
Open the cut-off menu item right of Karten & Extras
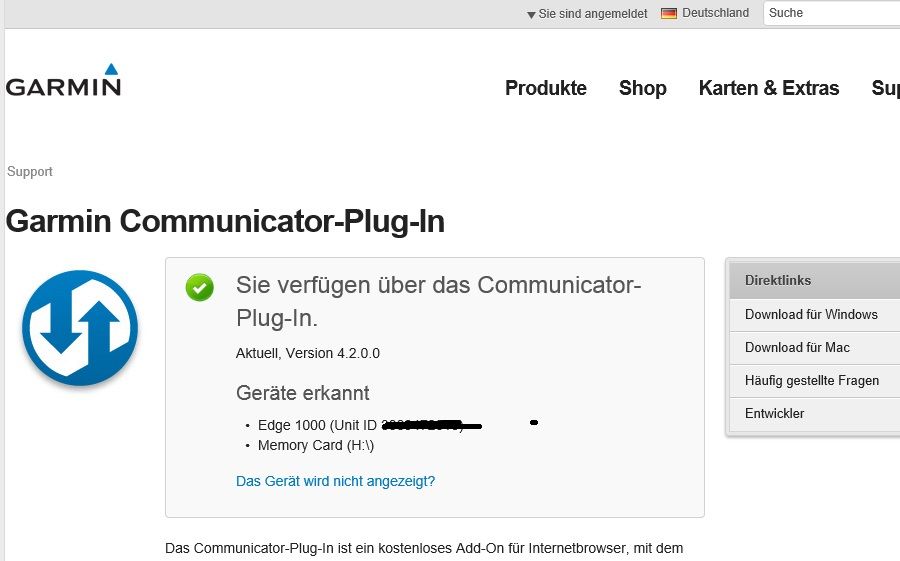pyautogui.click(x=885, y=88)
